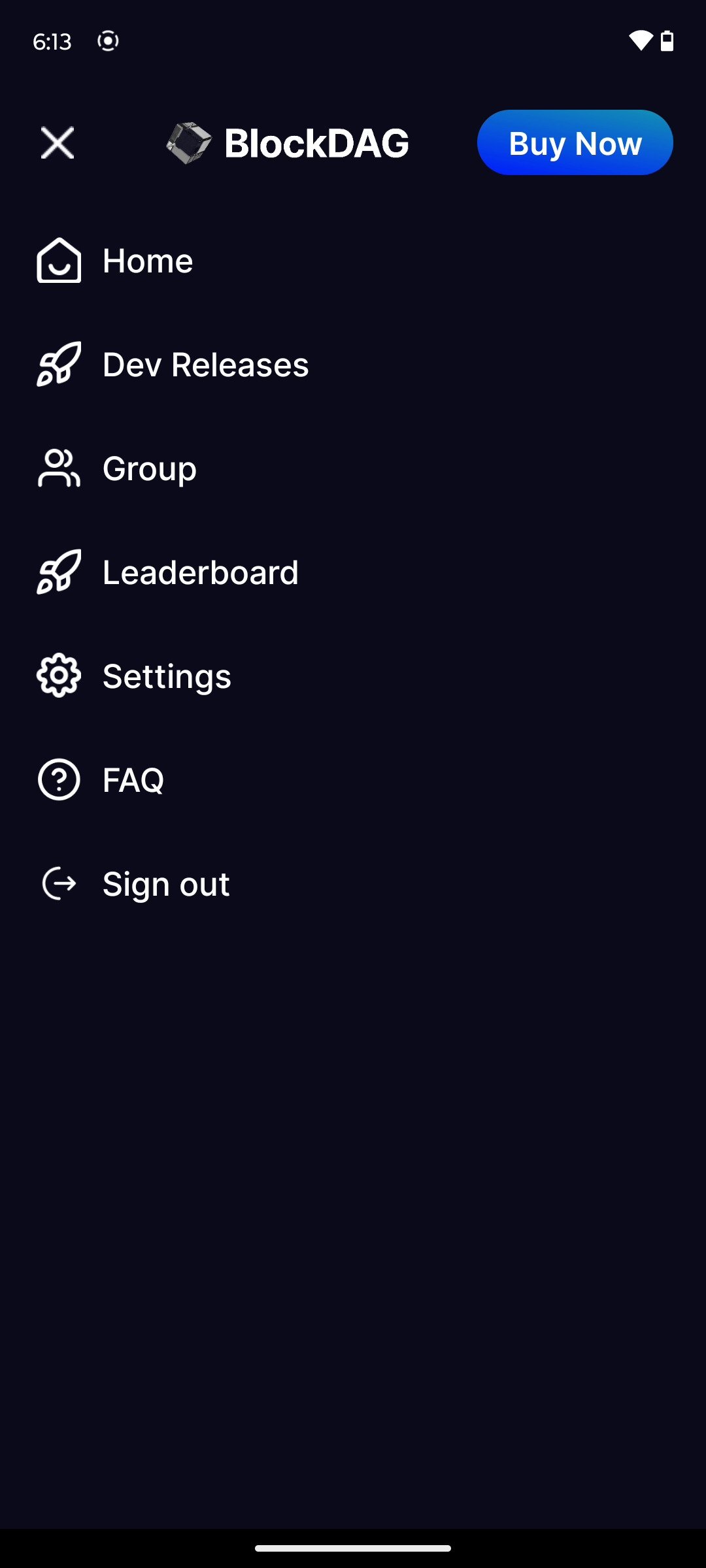The image size is (706, 1568).
Task: Tap the FAQ question mark icon
Action: tap(59, 779)
